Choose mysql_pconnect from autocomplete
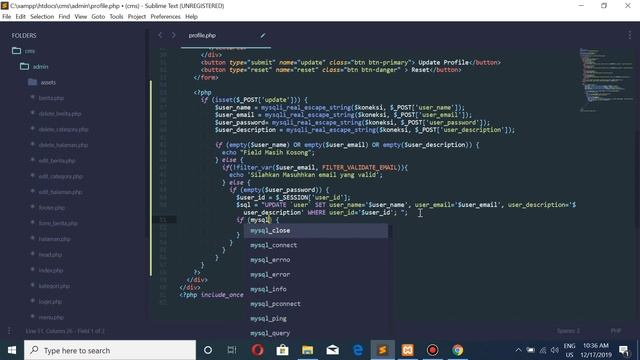The image size is (640, 360). (x=316, y=304)
